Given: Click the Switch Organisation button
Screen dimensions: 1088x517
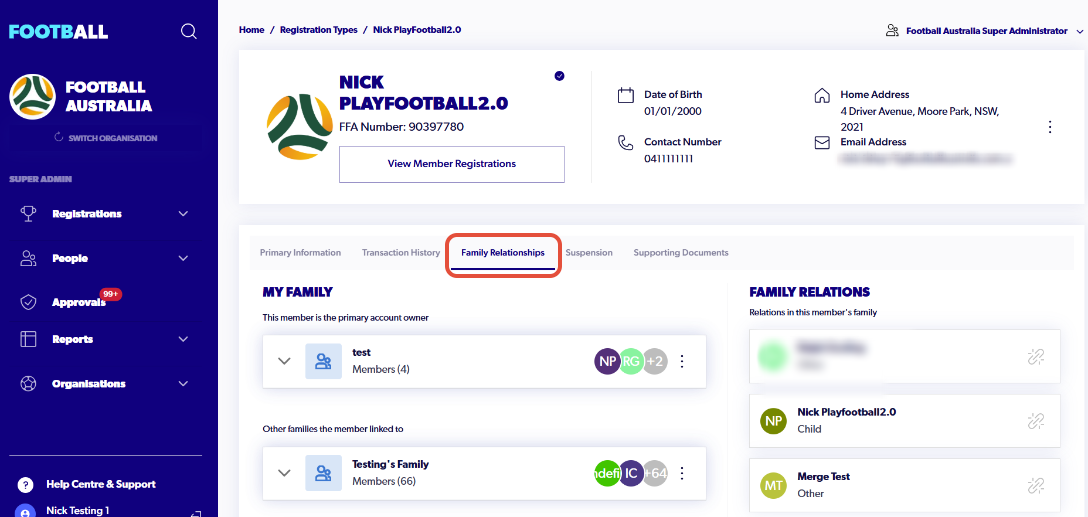Looking at the screenshot, I should 105,138.
